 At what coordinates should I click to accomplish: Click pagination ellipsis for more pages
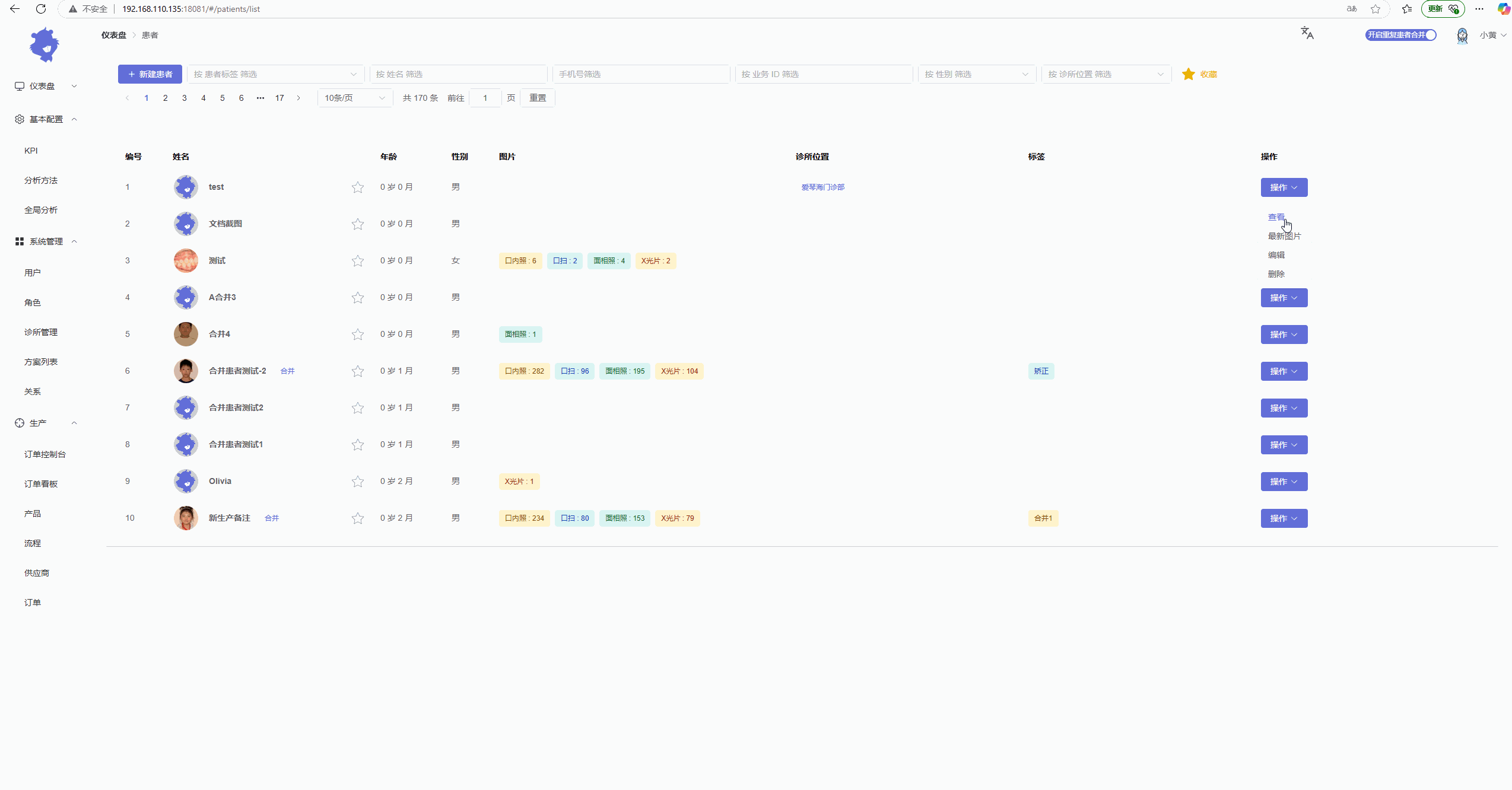(x=261, y=98)
